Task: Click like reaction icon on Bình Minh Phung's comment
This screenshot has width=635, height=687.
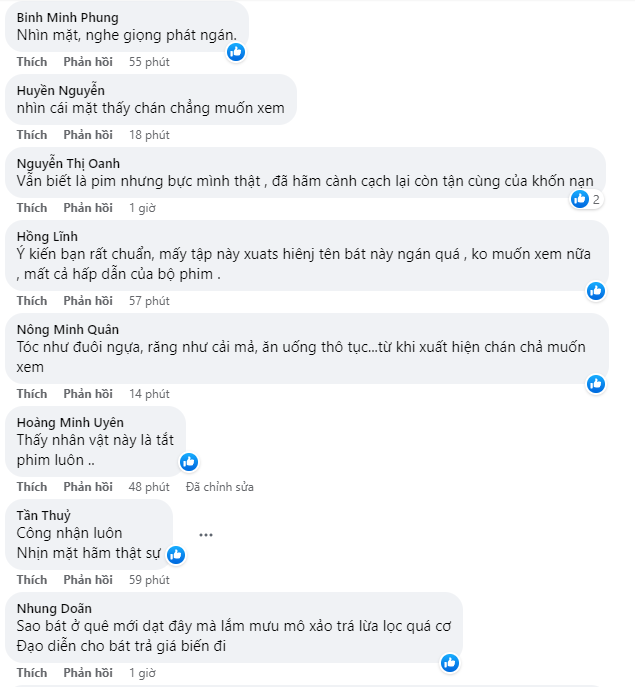Action: point(236,52)
